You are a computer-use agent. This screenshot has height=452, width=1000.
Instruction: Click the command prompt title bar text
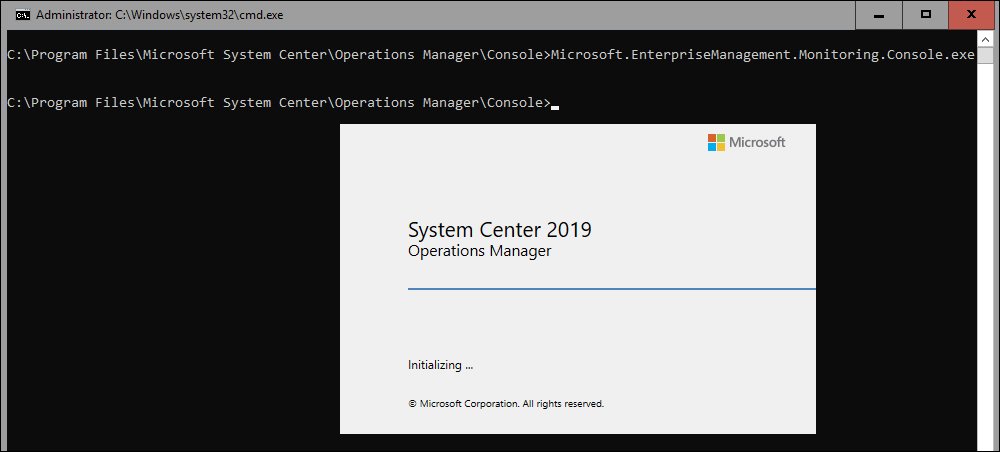(160, 15)
